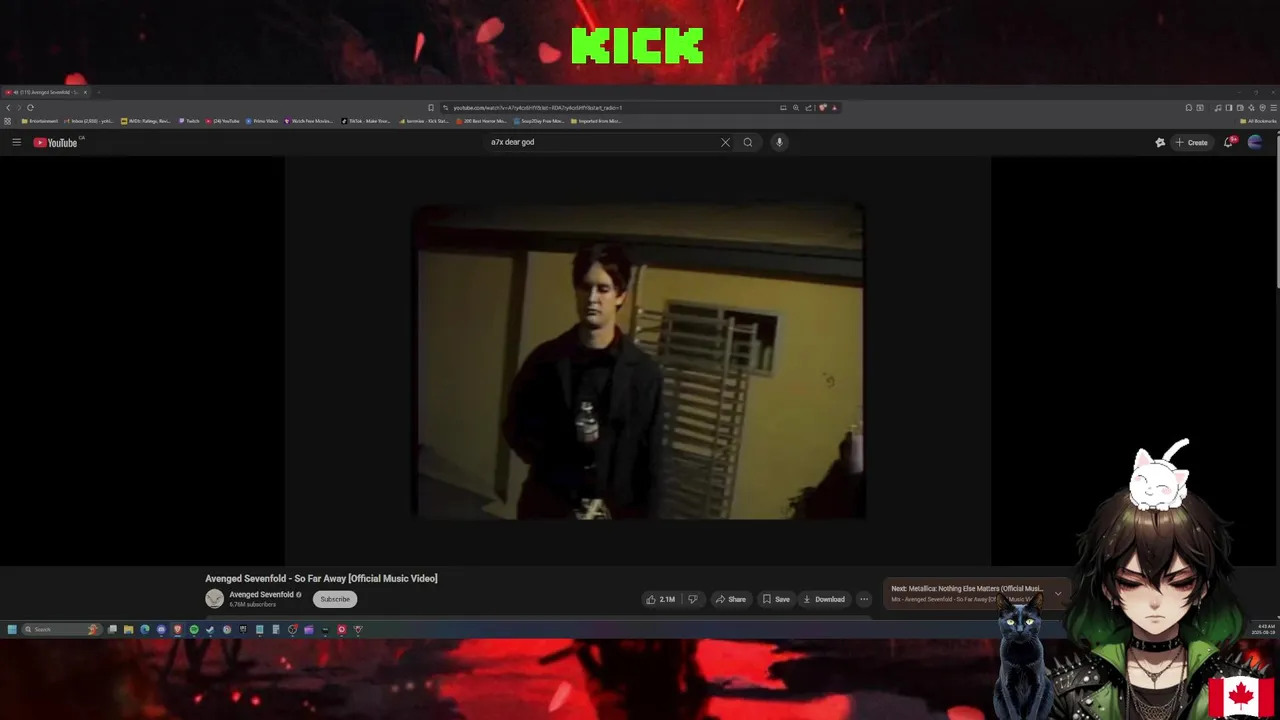Open the browser apps grid icon
The height and width of the screenshot is (720, 1280).
[x=7, y=121]
